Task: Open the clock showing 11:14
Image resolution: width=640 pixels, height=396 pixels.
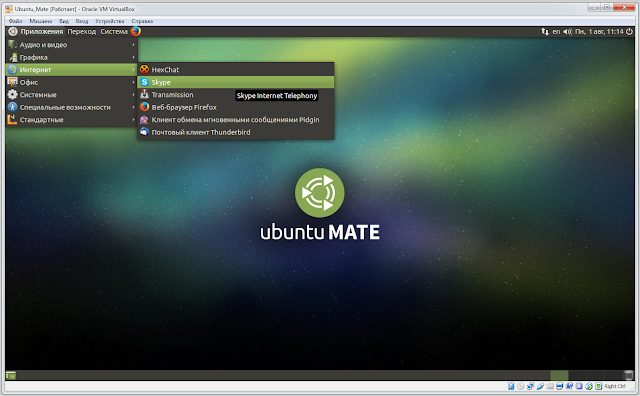Action: click(x=599, y=31)
